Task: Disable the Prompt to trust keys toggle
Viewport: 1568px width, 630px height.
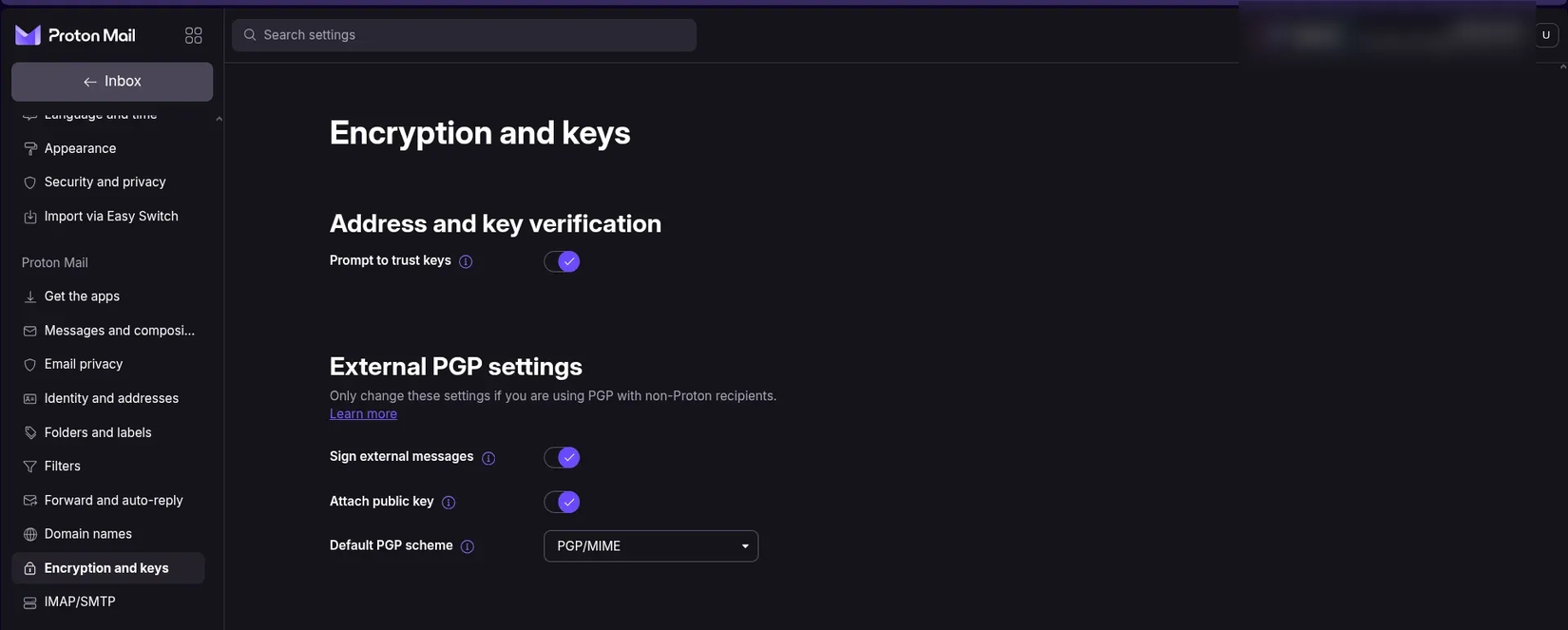Action: click(561, 260)
